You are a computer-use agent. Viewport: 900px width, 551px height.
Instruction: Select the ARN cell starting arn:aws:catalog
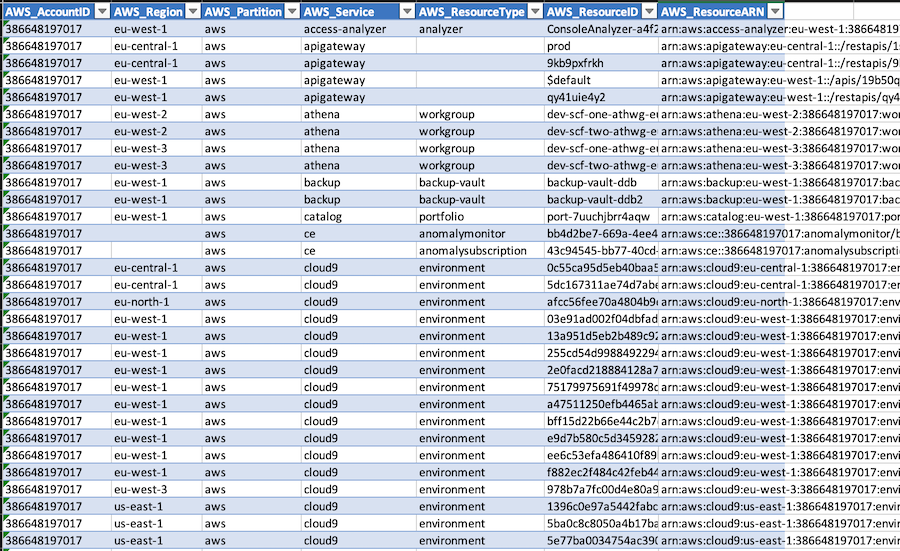[721, 216]
